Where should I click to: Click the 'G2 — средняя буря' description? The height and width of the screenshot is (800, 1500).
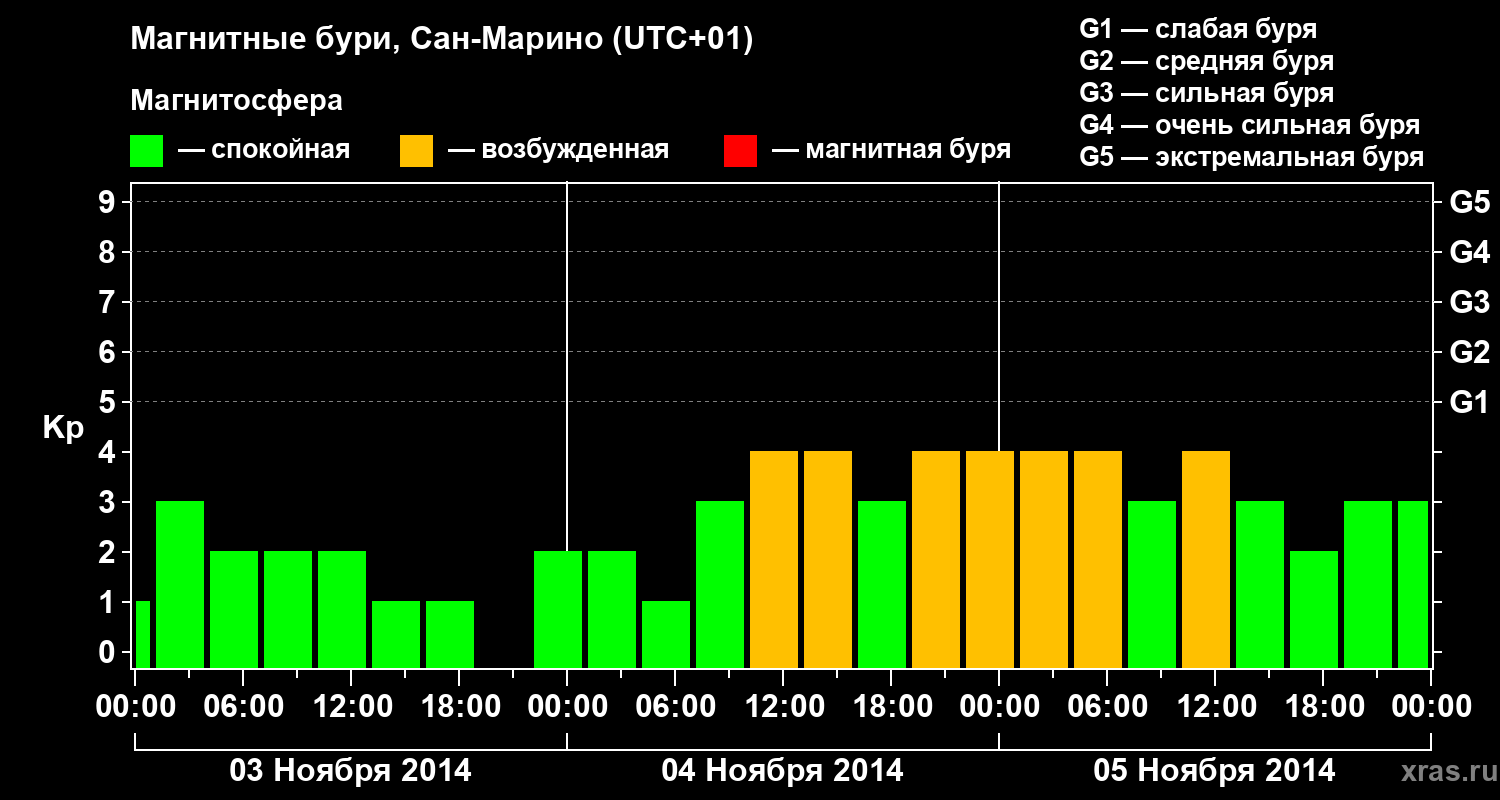point(1206,61)
